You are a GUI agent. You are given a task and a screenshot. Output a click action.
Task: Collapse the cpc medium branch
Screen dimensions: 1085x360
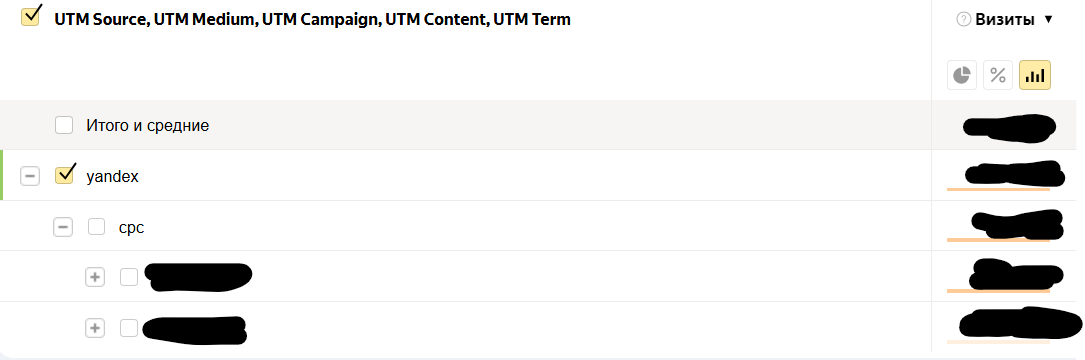pyautogui.click(x=62, y=226)
